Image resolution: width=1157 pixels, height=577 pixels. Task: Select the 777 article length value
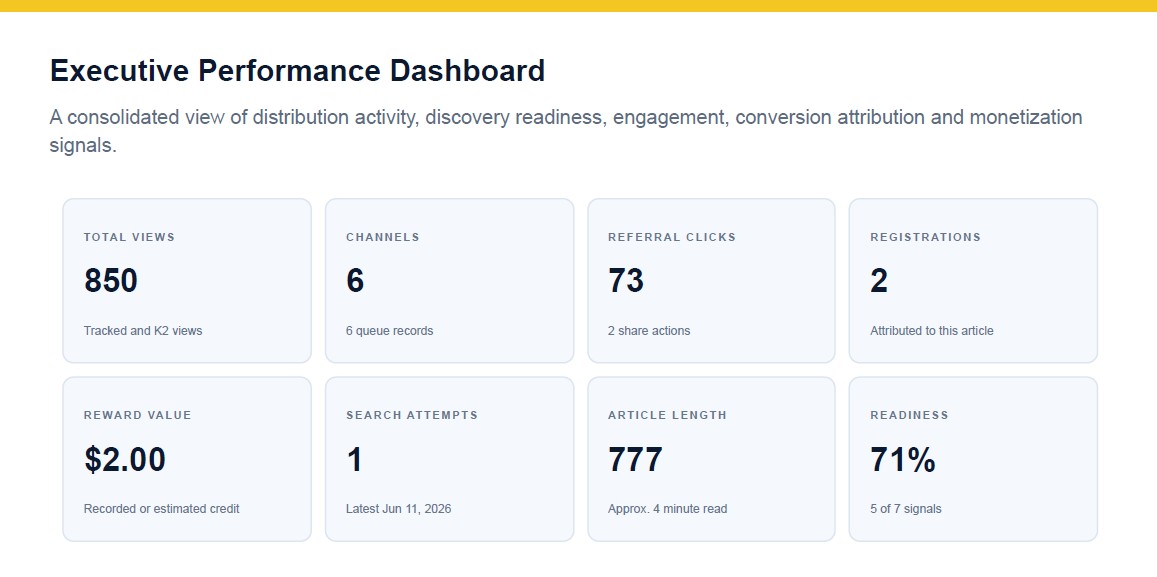pyautogui.click(x=635, y=459)
